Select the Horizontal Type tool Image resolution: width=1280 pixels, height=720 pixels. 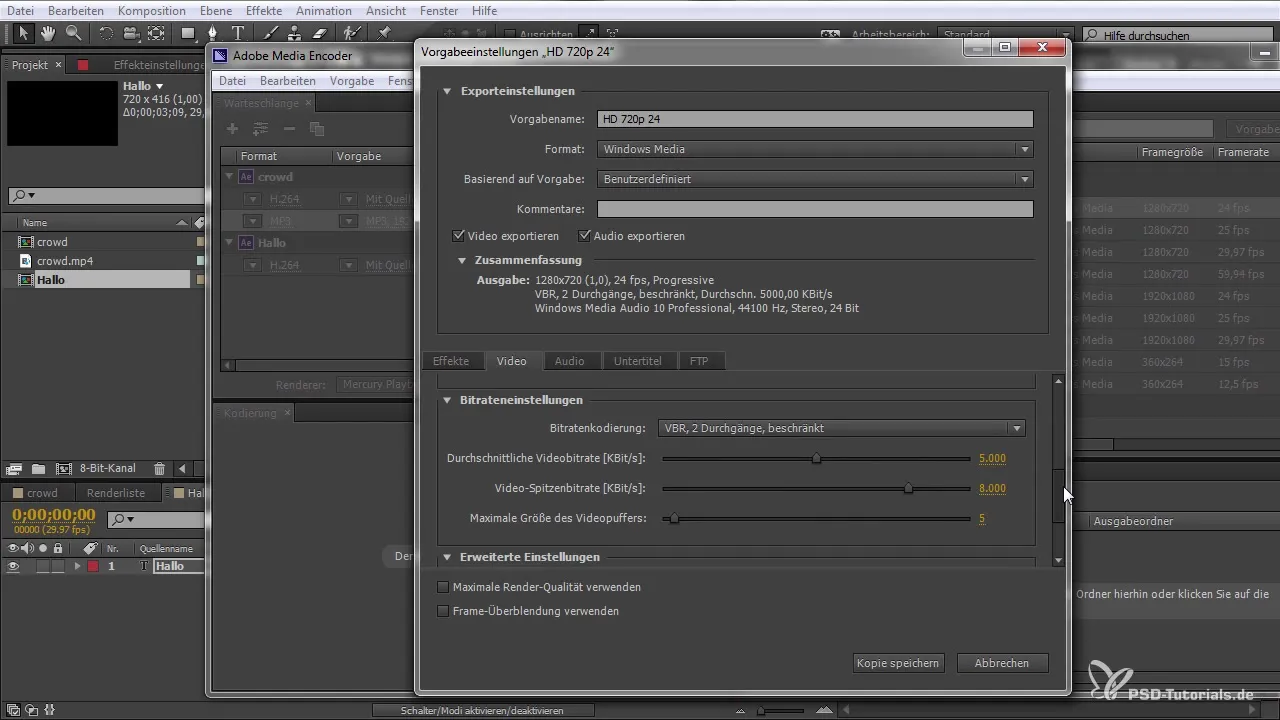click(238, 33)
